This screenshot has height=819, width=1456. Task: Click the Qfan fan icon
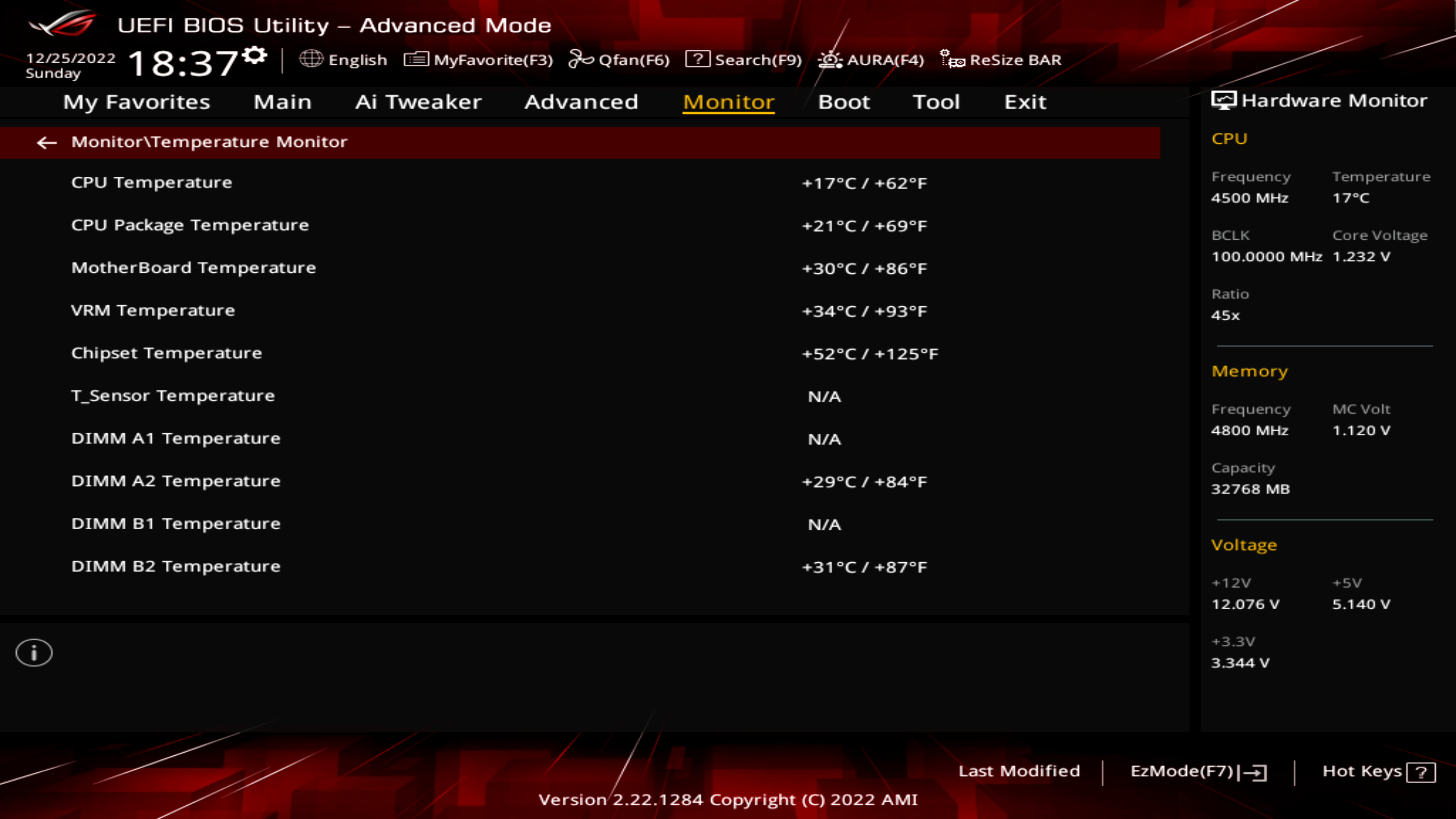(x=581, y=59)
